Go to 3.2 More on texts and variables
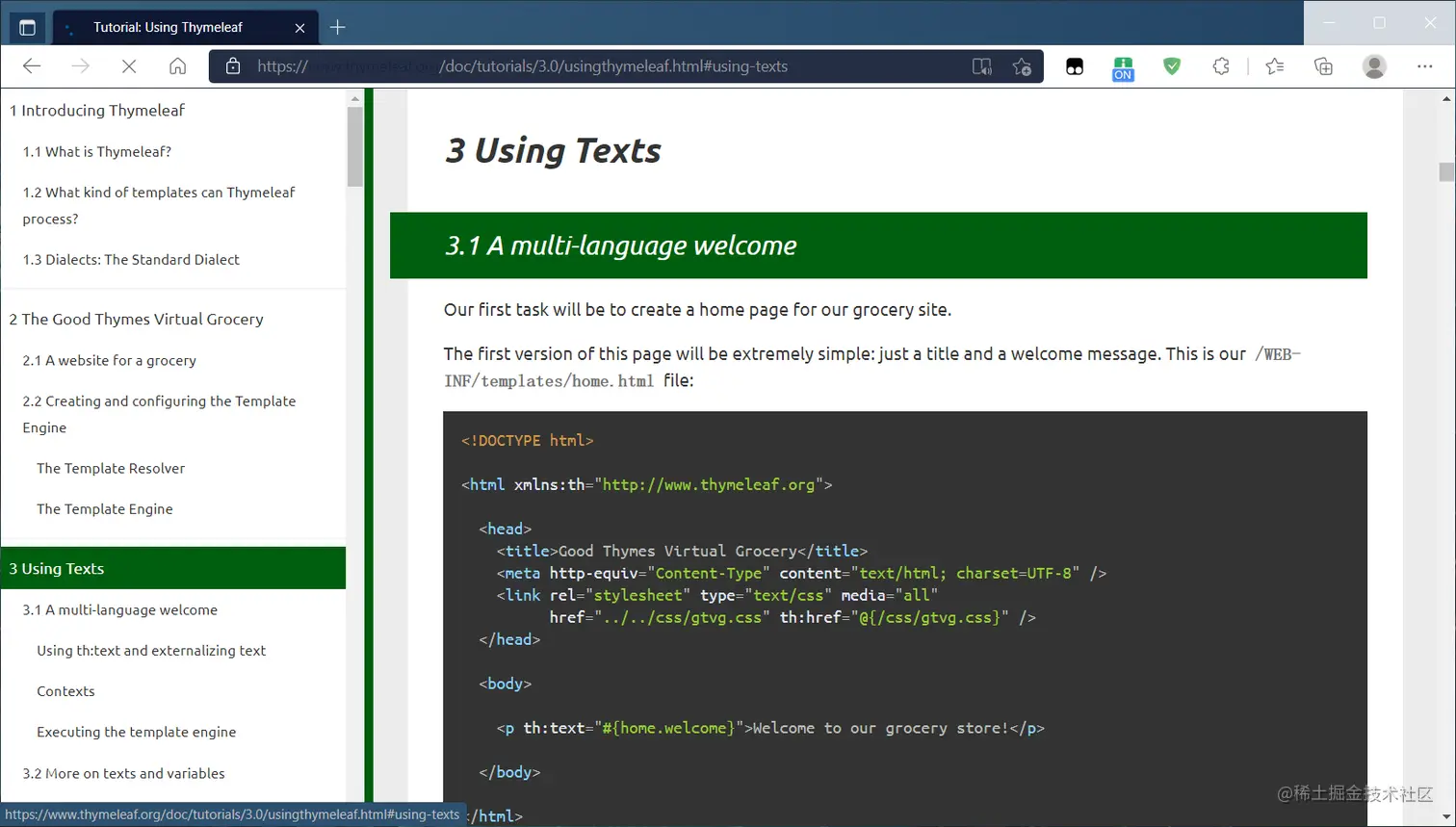 [123, 774]
